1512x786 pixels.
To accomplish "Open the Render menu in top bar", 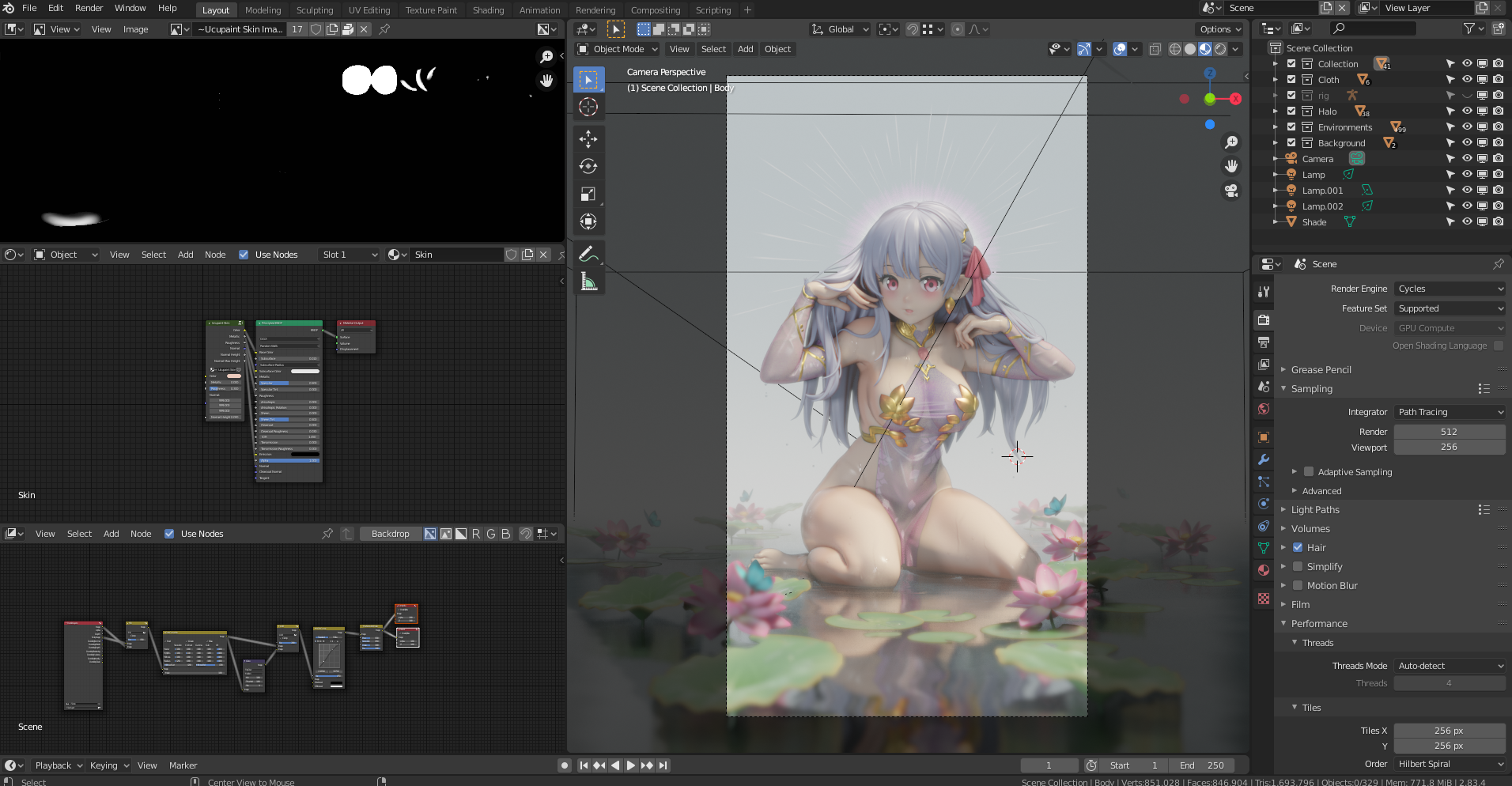I will (89, 8).
